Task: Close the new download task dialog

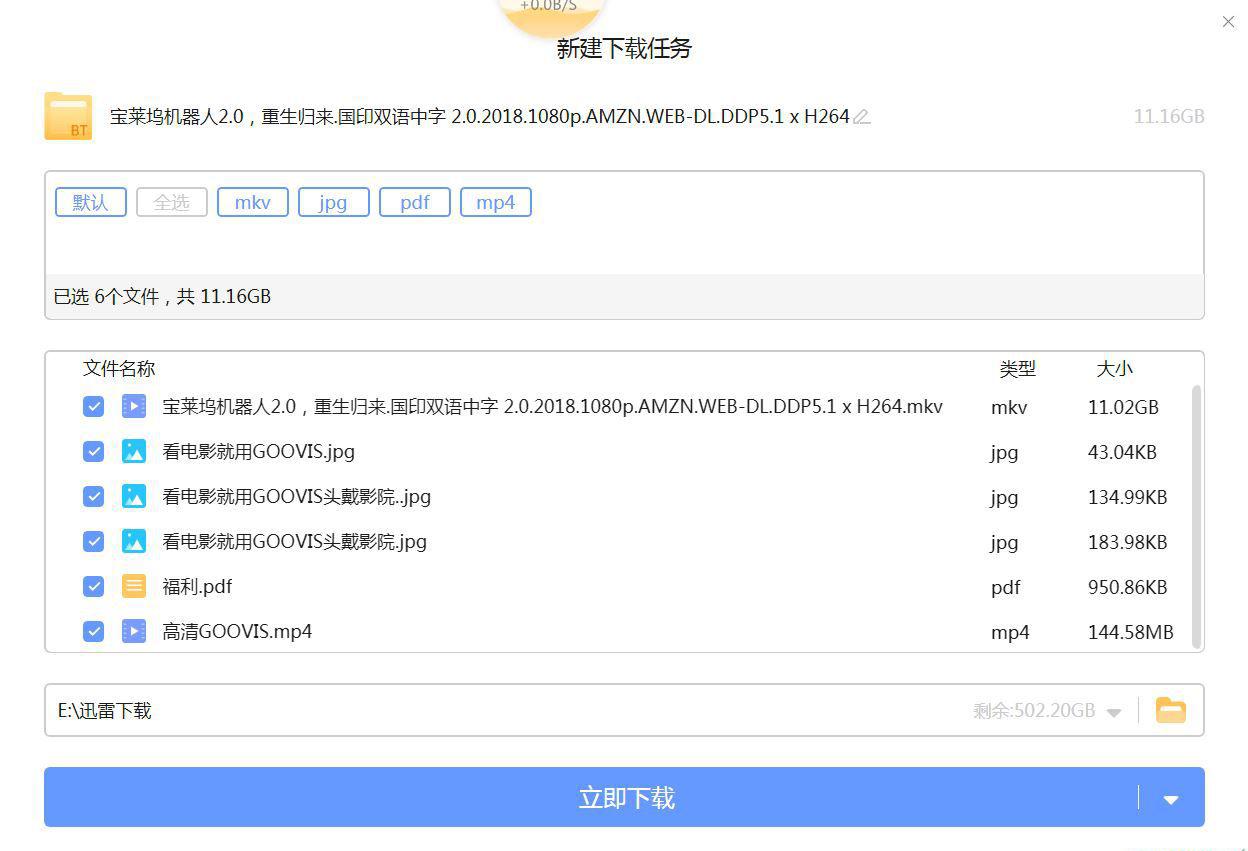Action: coord(1228,22)
